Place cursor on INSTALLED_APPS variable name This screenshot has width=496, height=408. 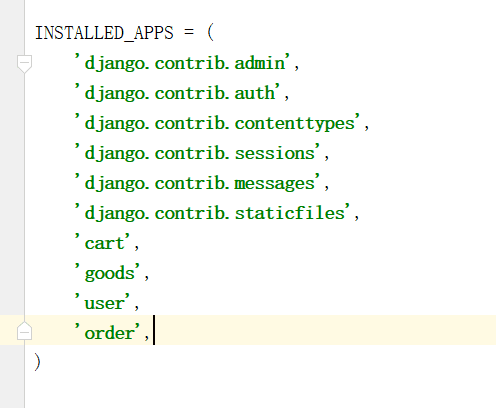tap(104, 33)
